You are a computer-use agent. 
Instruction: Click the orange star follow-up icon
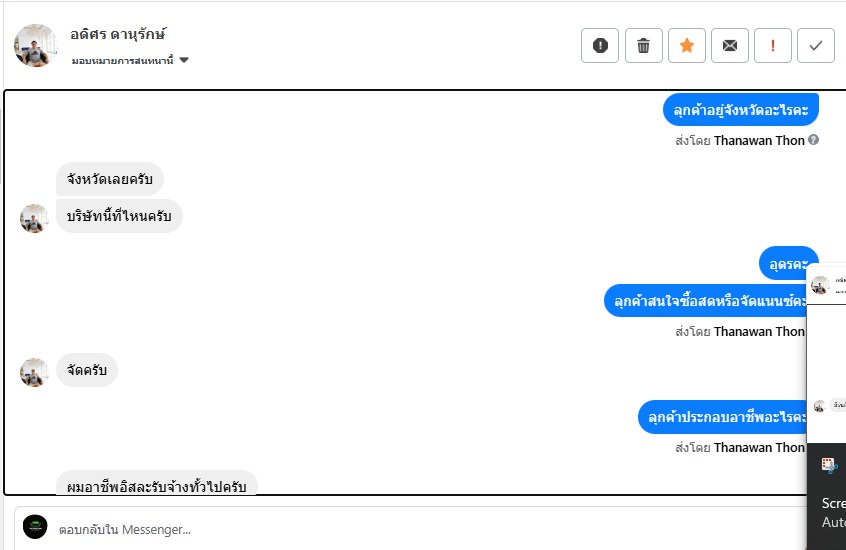(687, 45)
